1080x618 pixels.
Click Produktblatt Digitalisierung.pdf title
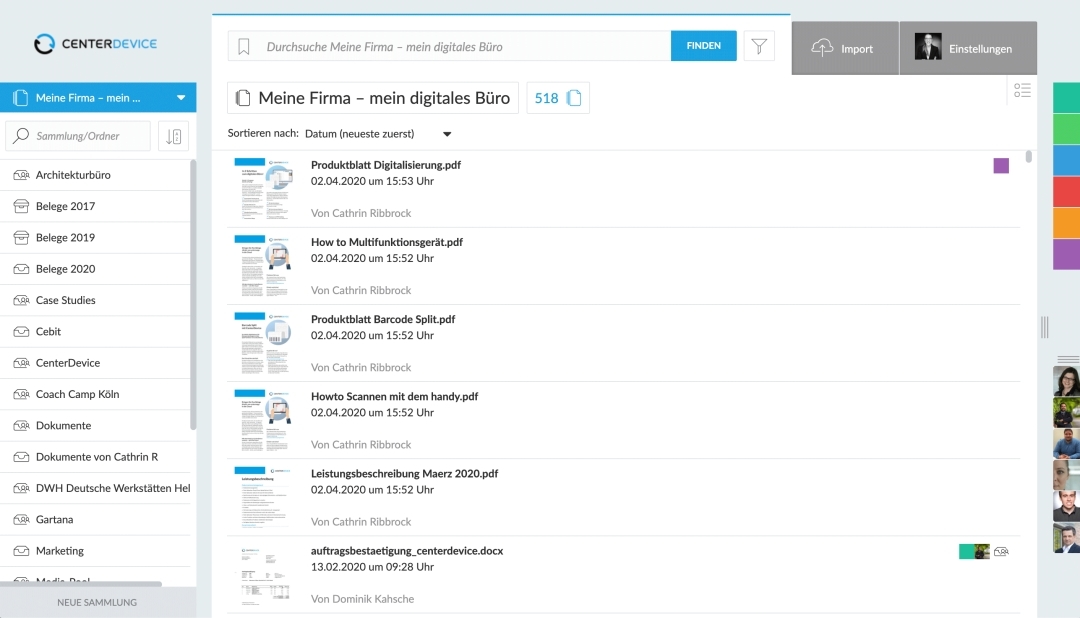pos(386,165)
